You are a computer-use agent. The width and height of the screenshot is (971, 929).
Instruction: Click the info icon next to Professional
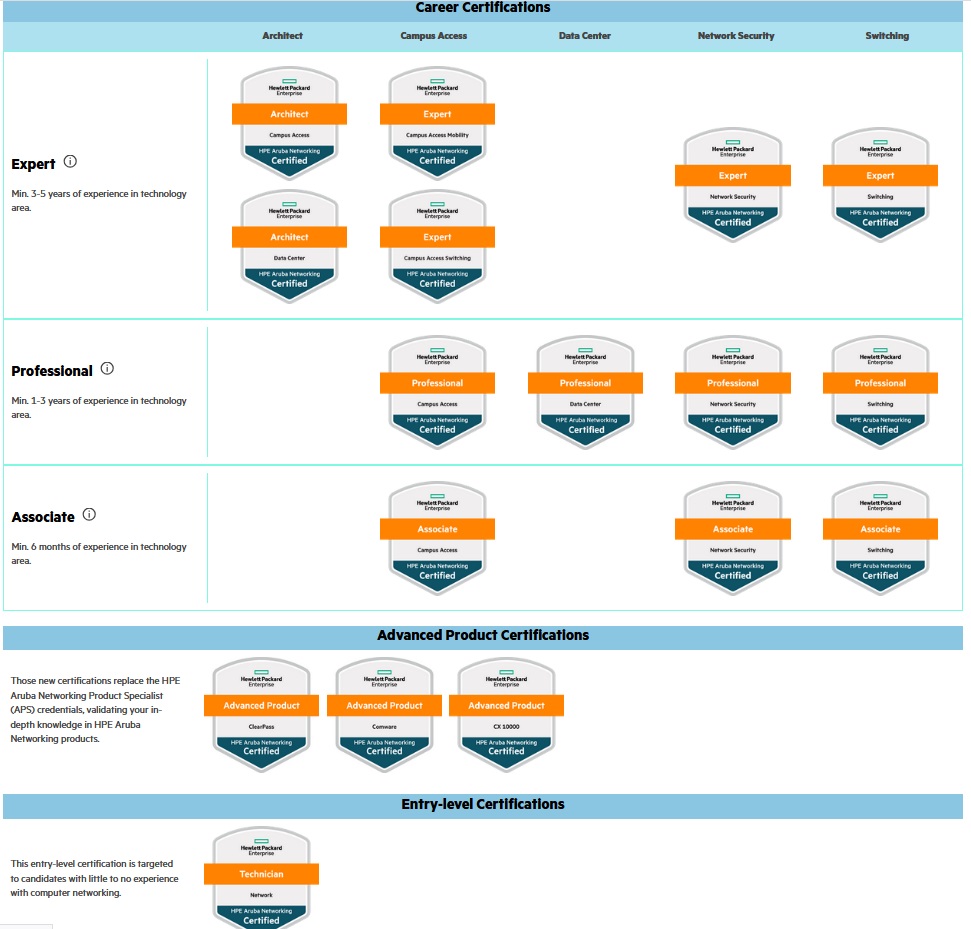tap(107, 369)
